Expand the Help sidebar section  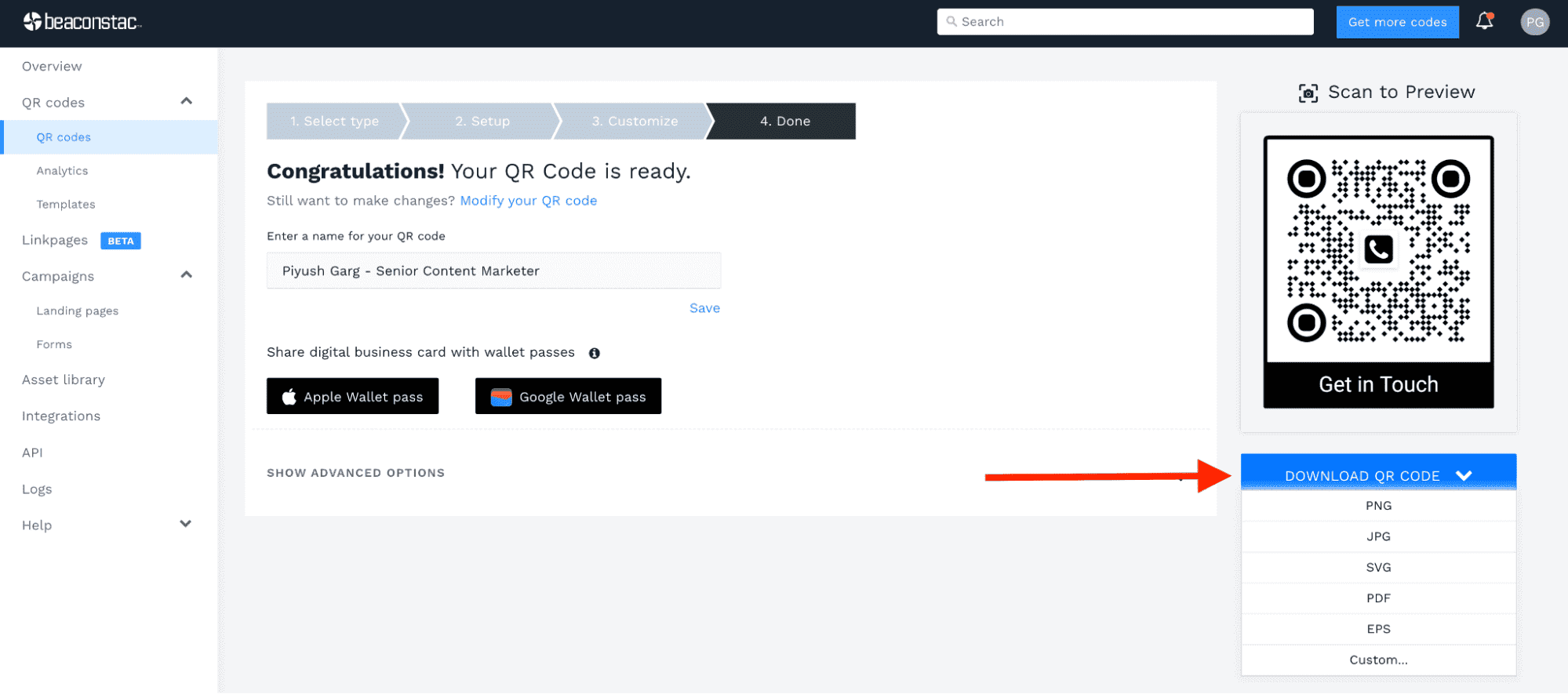(x=186, y=524)
